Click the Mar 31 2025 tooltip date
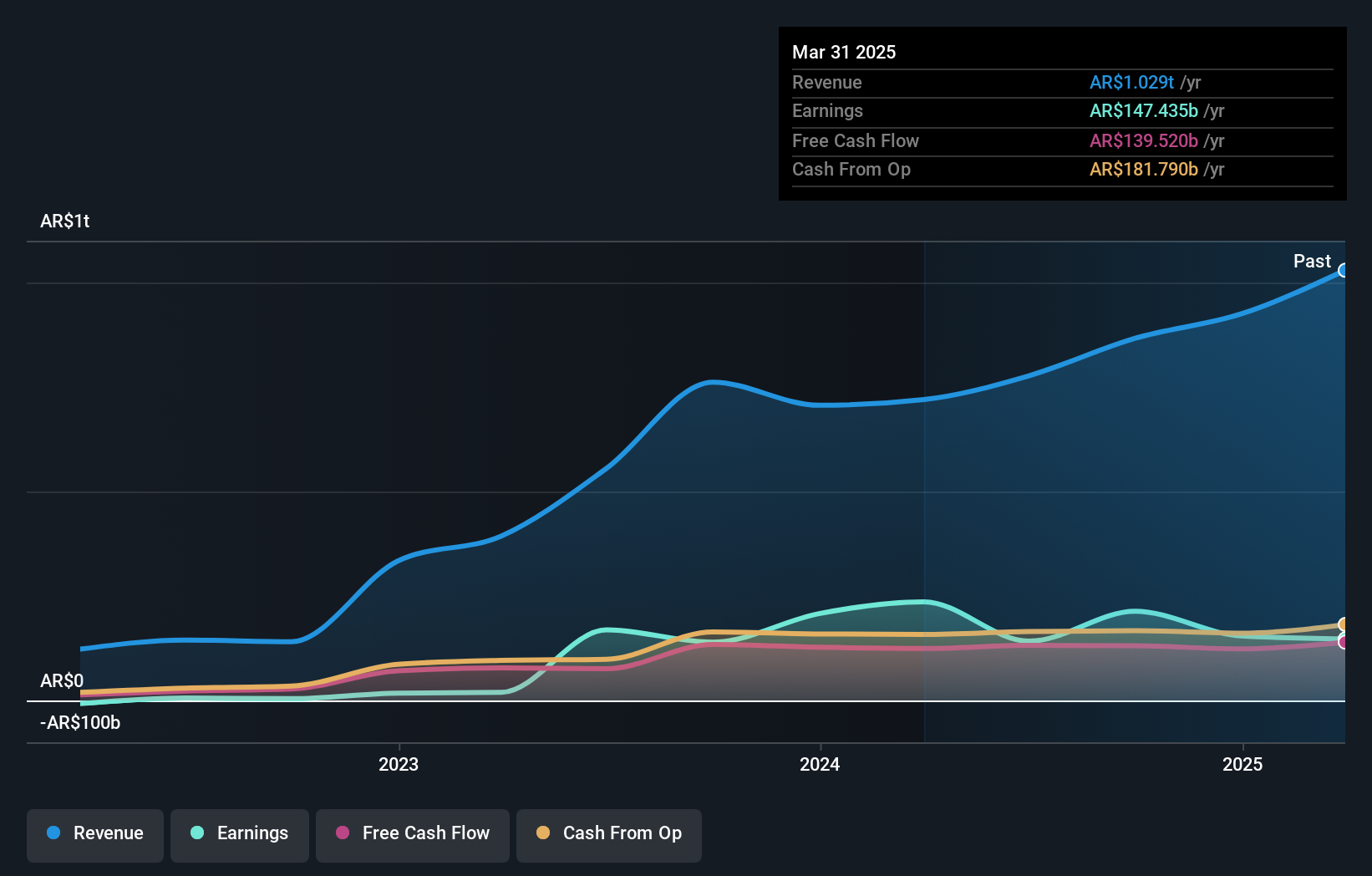 coord(844,52)
